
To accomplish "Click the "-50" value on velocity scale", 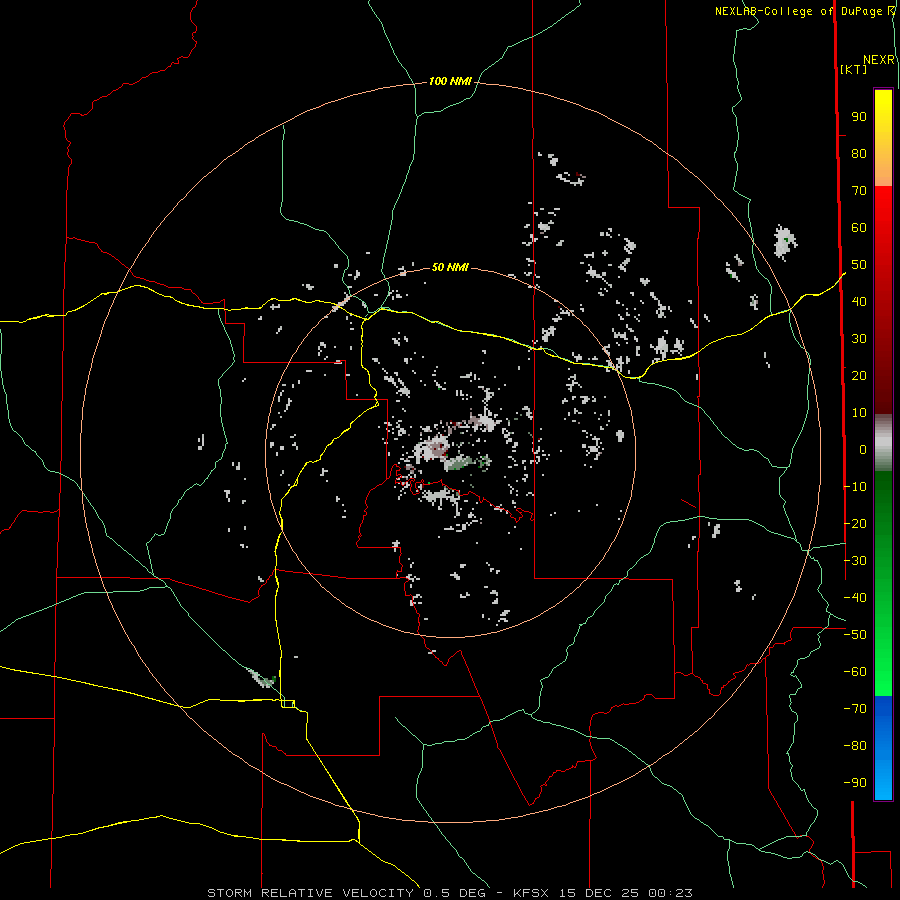I will click(x=855, y=635).
